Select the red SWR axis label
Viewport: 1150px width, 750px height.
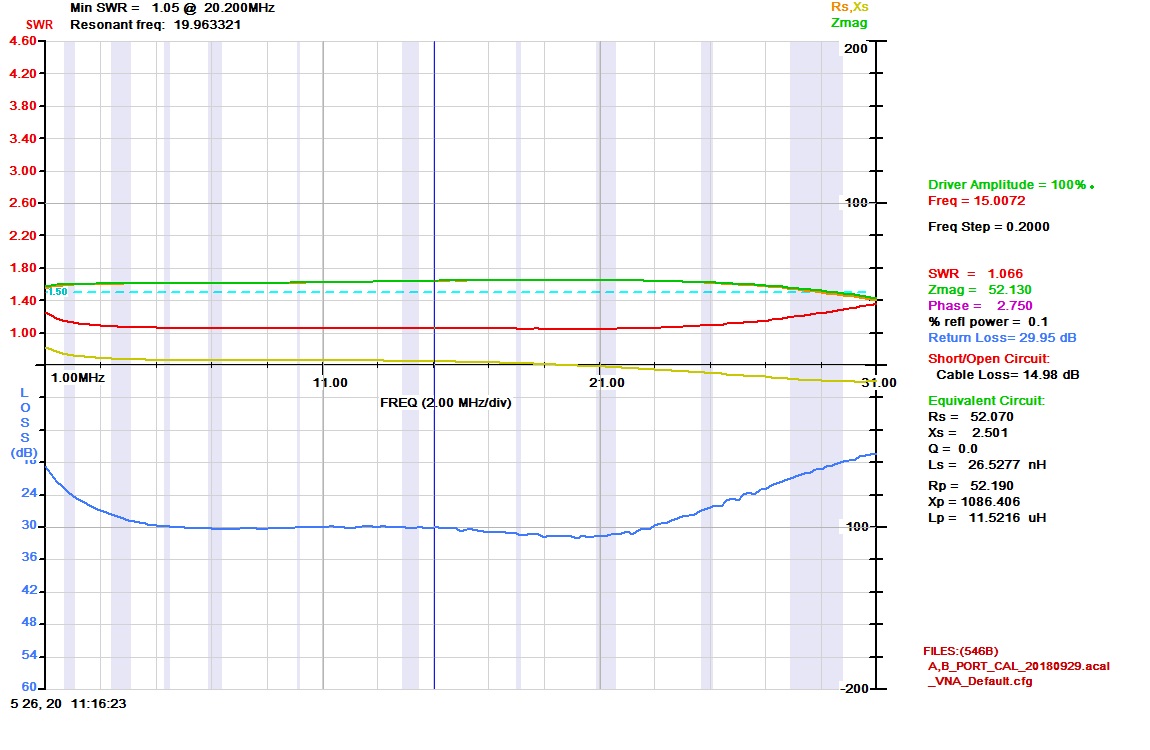pyautogui.click(x=39, y=24)
